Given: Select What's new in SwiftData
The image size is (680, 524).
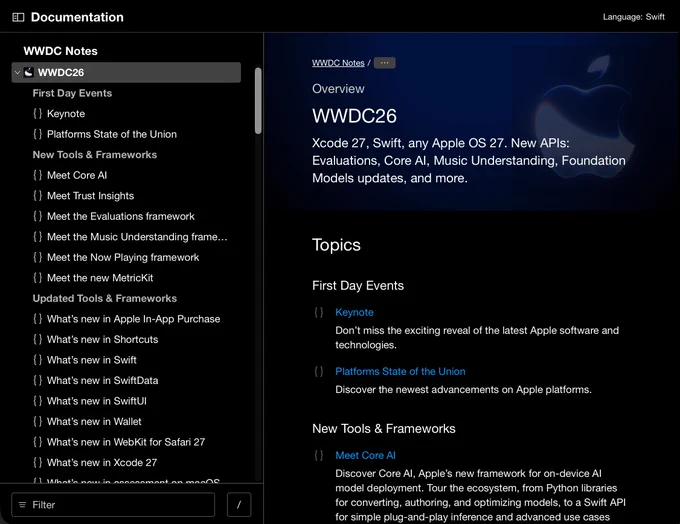Looking at the screenshot, I should click(102, 380).
